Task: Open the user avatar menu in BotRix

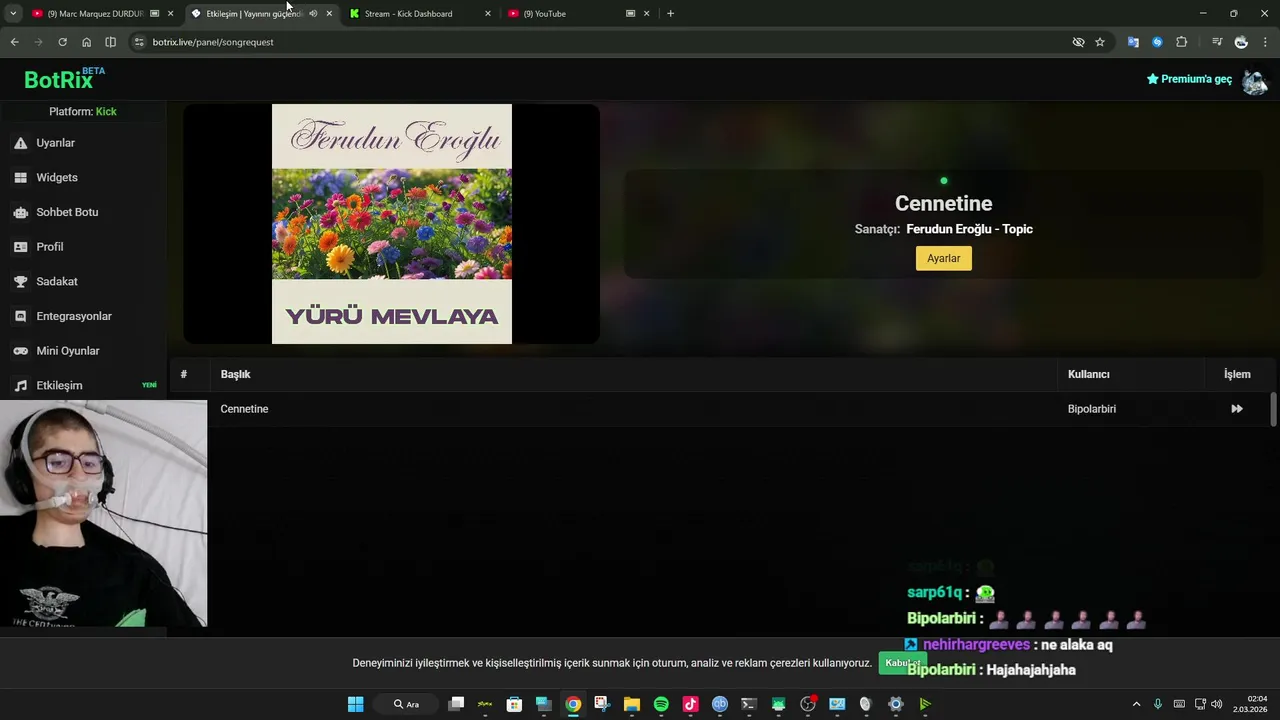Action: click(1255, 80)
